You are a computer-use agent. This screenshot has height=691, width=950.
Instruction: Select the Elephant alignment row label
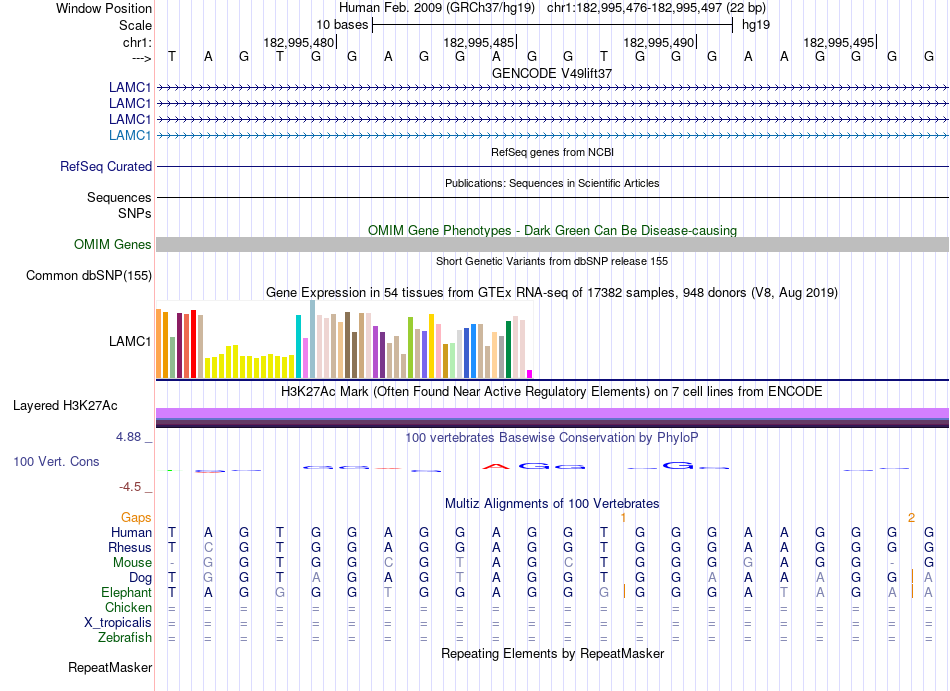pyautogui.click(x=125, y=592)
